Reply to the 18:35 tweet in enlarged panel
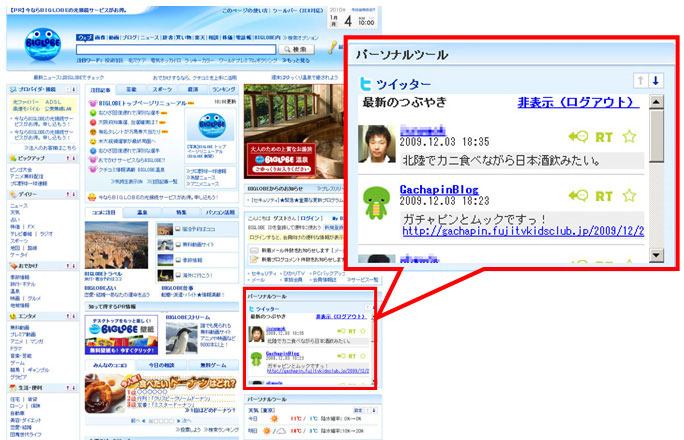 (x=578, y=137)
